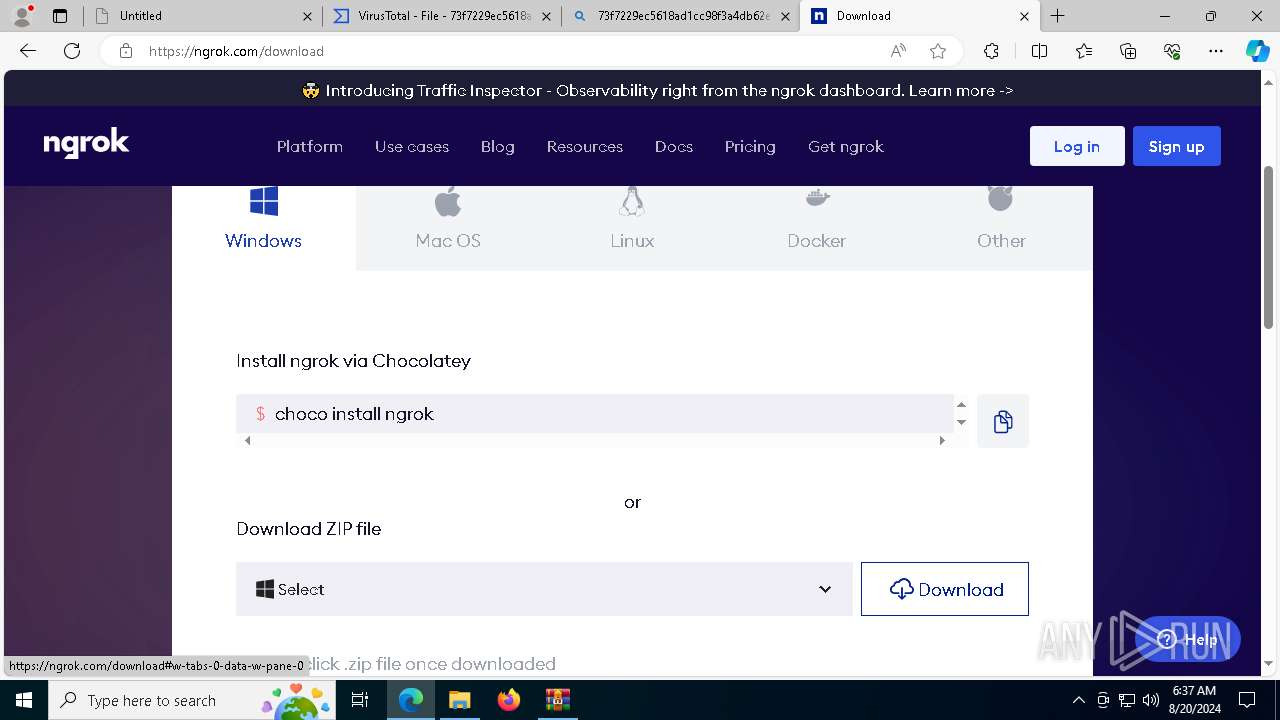The height and width of the screenshot is (720, 1280).
Task: Open the browser profile icon
Action: click(21, 16)
